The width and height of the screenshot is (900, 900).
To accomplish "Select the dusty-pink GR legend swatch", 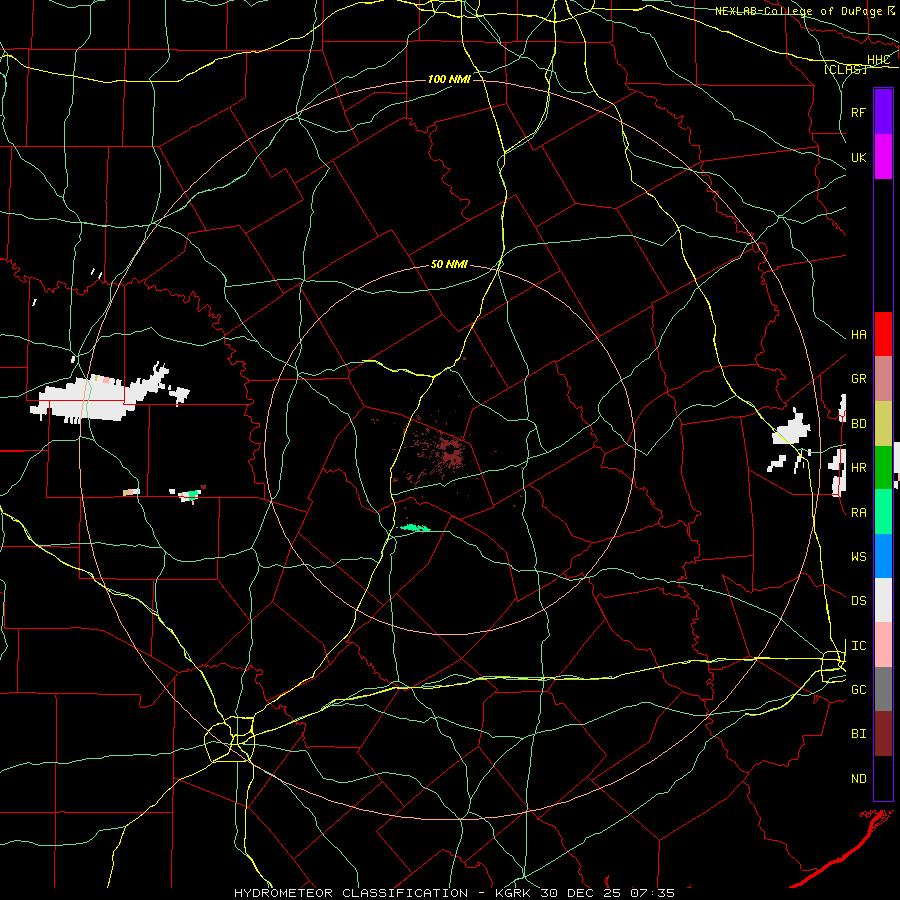I will pos(883,379).
